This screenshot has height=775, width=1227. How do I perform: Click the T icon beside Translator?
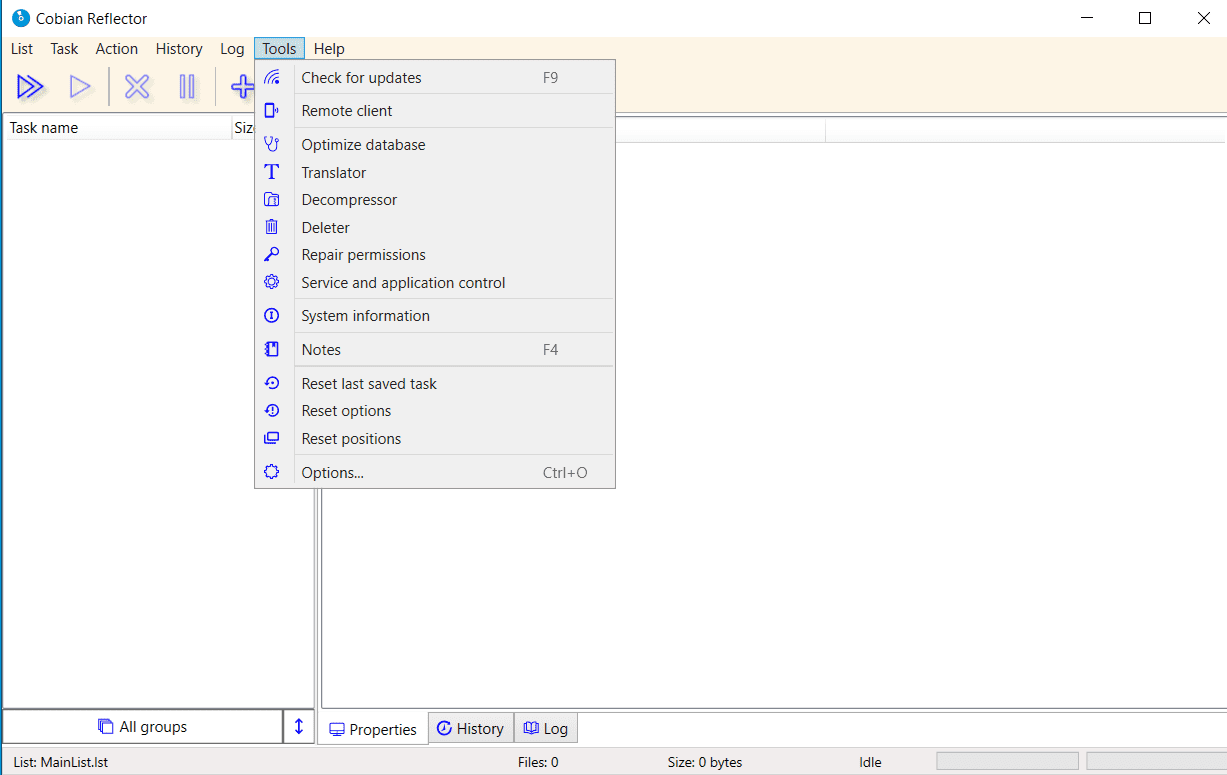tap(271, 173)
